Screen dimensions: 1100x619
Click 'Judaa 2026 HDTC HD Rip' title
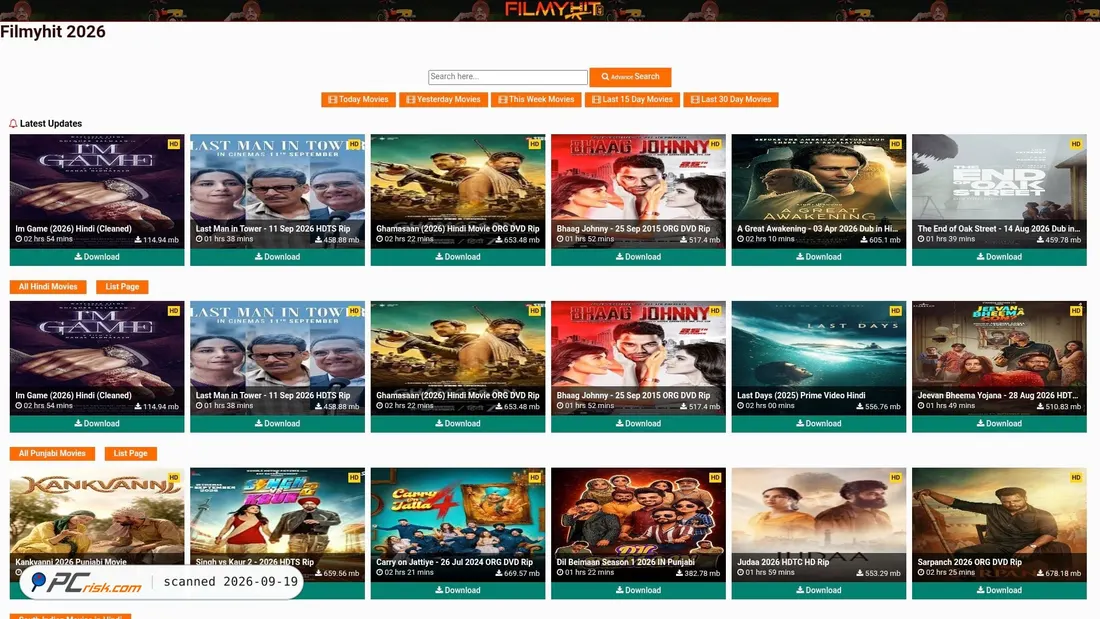783,562
